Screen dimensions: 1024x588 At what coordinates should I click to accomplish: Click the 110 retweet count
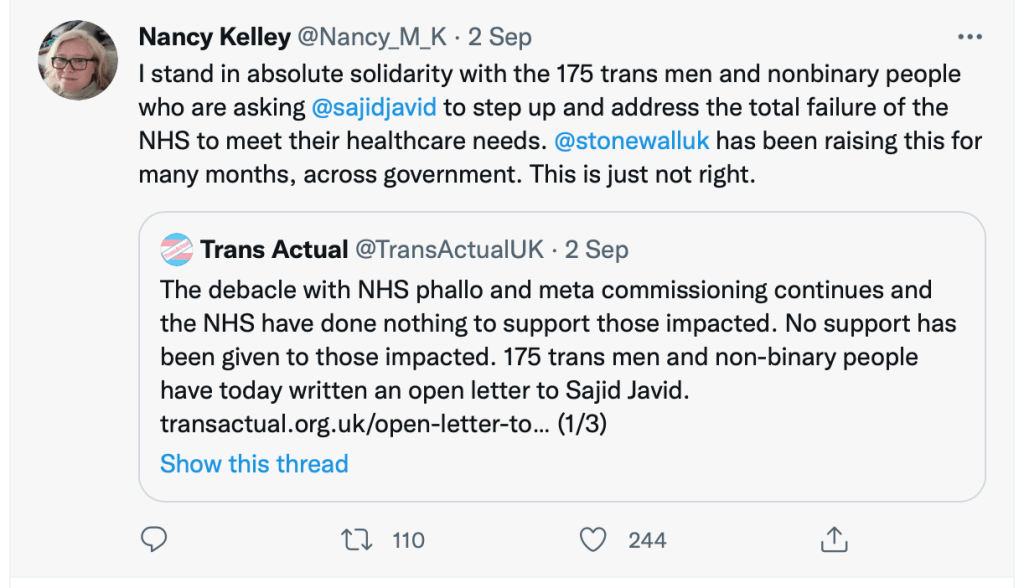pyautogui.click(x=408, y=540)
